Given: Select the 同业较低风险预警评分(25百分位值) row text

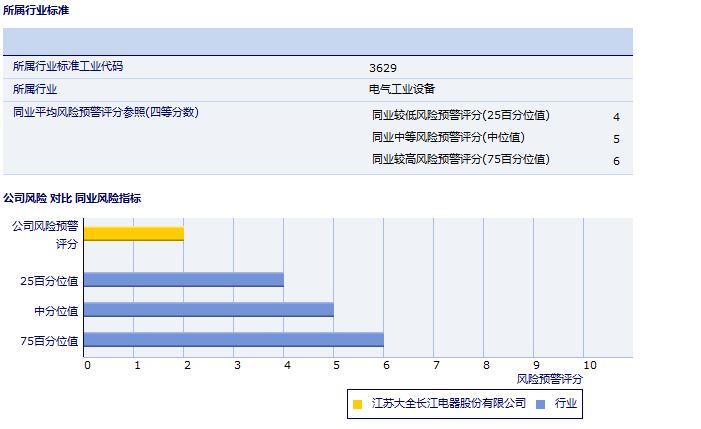Looking at the screenshot, I should coord(460,115).
